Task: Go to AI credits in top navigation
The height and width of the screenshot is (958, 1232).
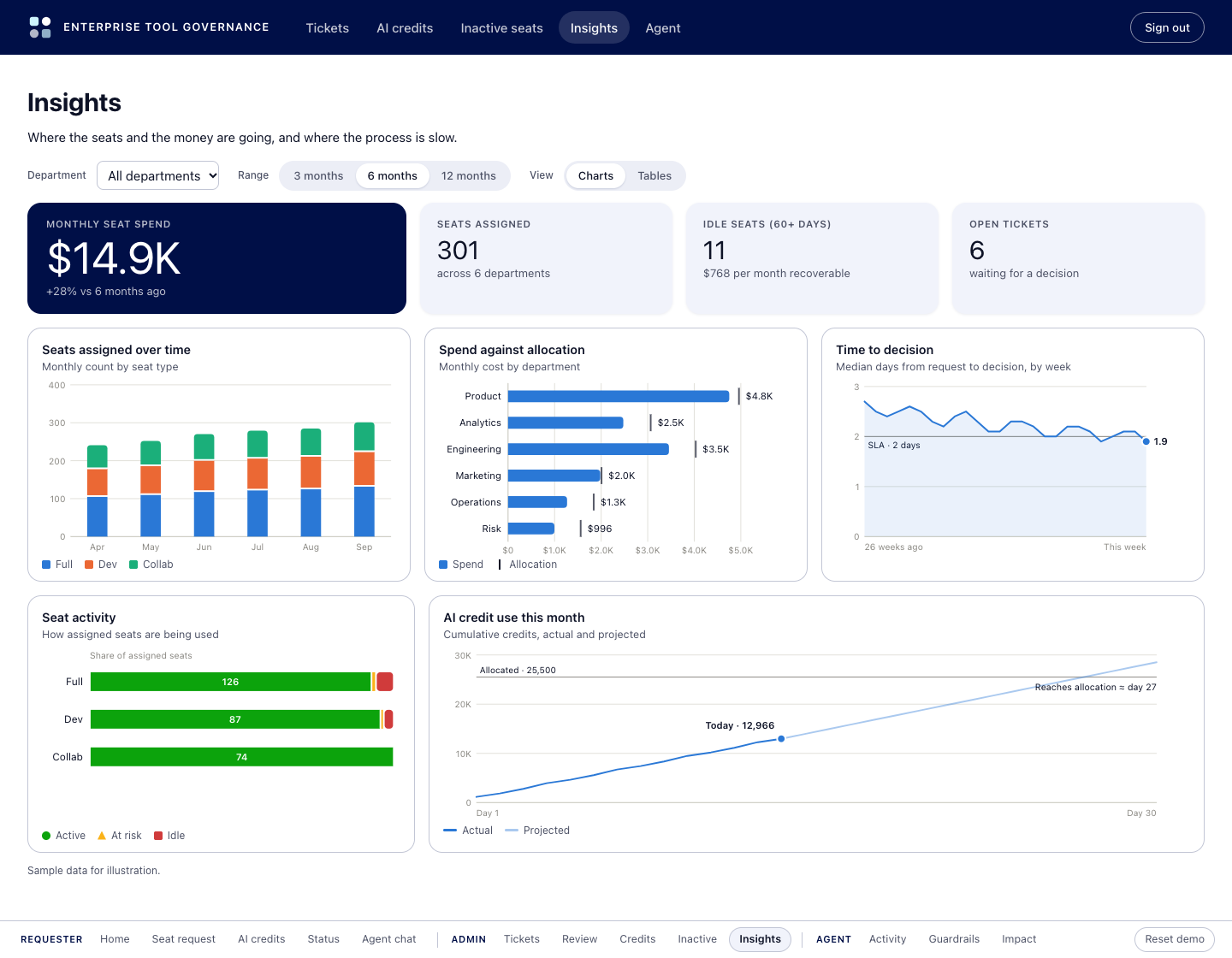Action: [x=405, y=28]
